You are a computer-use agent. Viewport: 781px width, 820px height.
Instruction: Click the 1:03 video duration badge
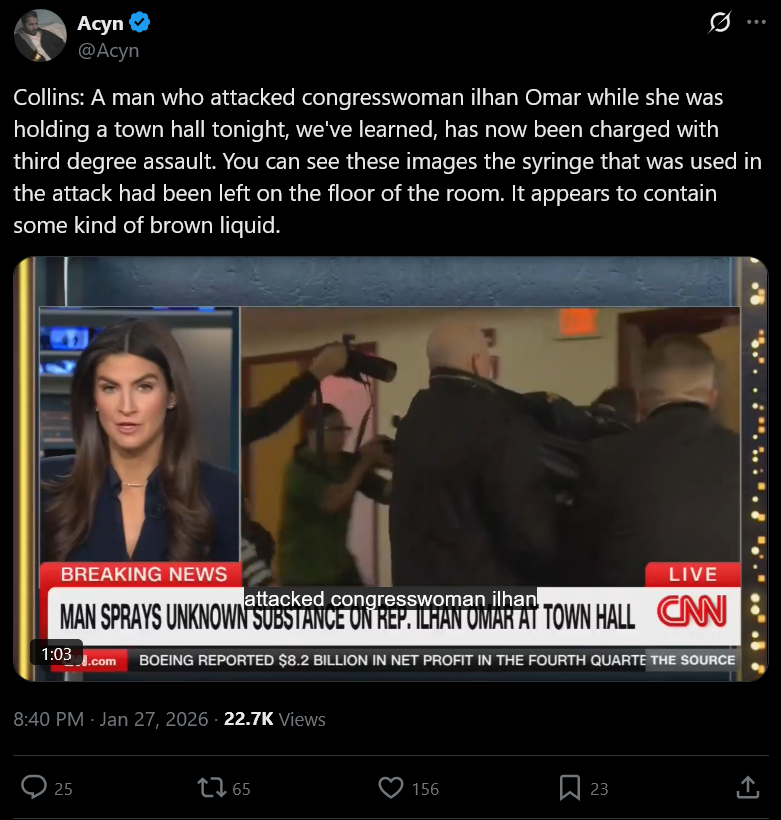(56, 654)
